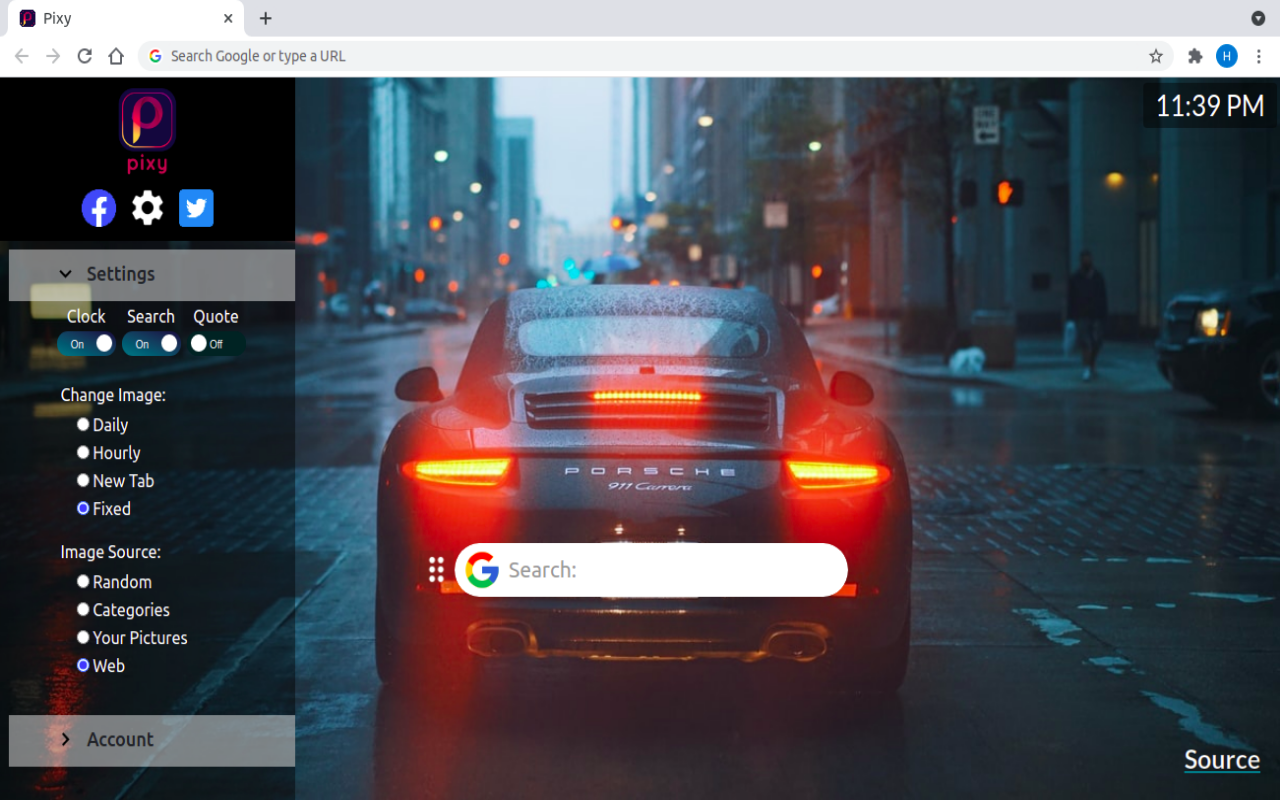The image size is (1280, 800).
Task: Click the reload page icon
Action: pos(84,56)
